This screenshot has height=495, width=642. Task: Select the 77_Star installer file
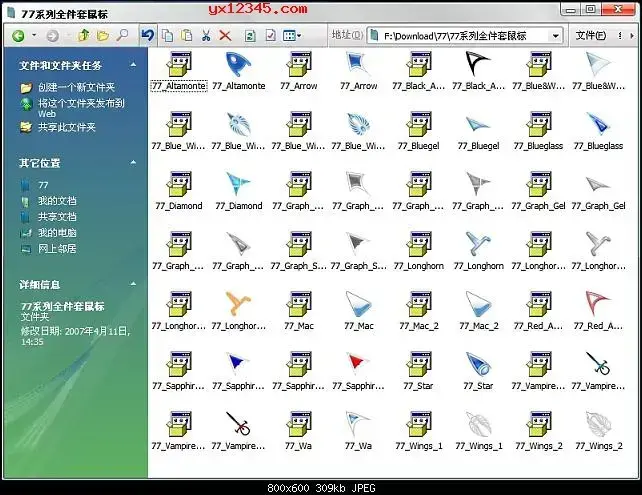click(418, 371)
